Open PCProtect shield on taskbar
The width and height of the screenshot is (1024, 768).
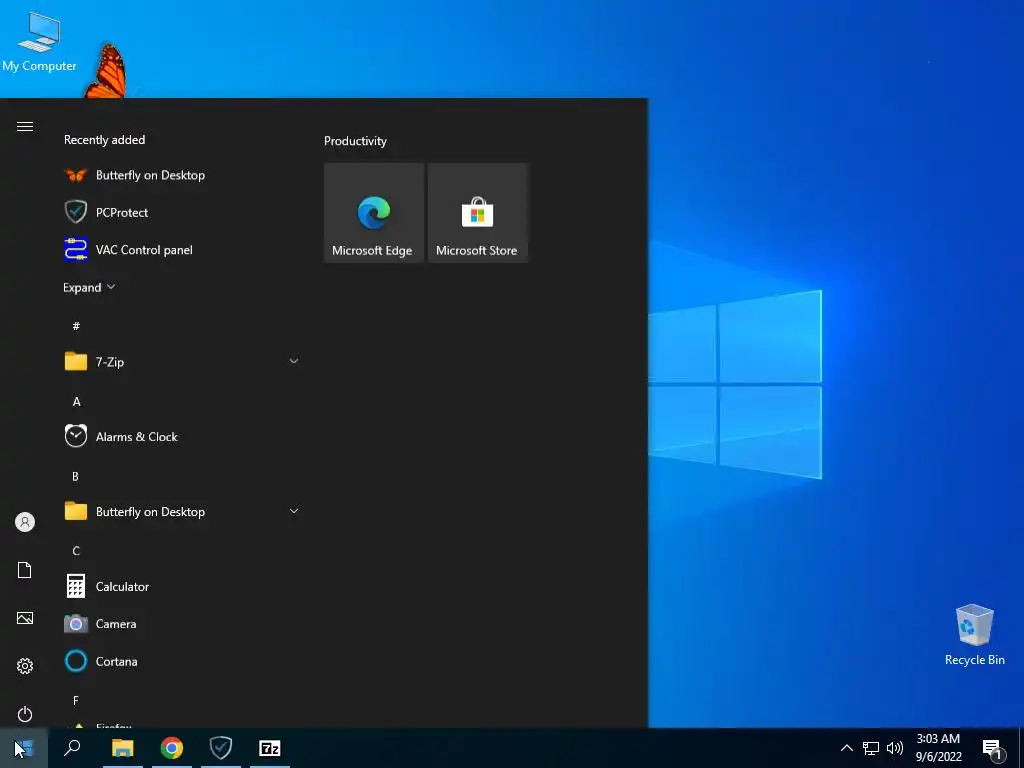pos(221,748)
